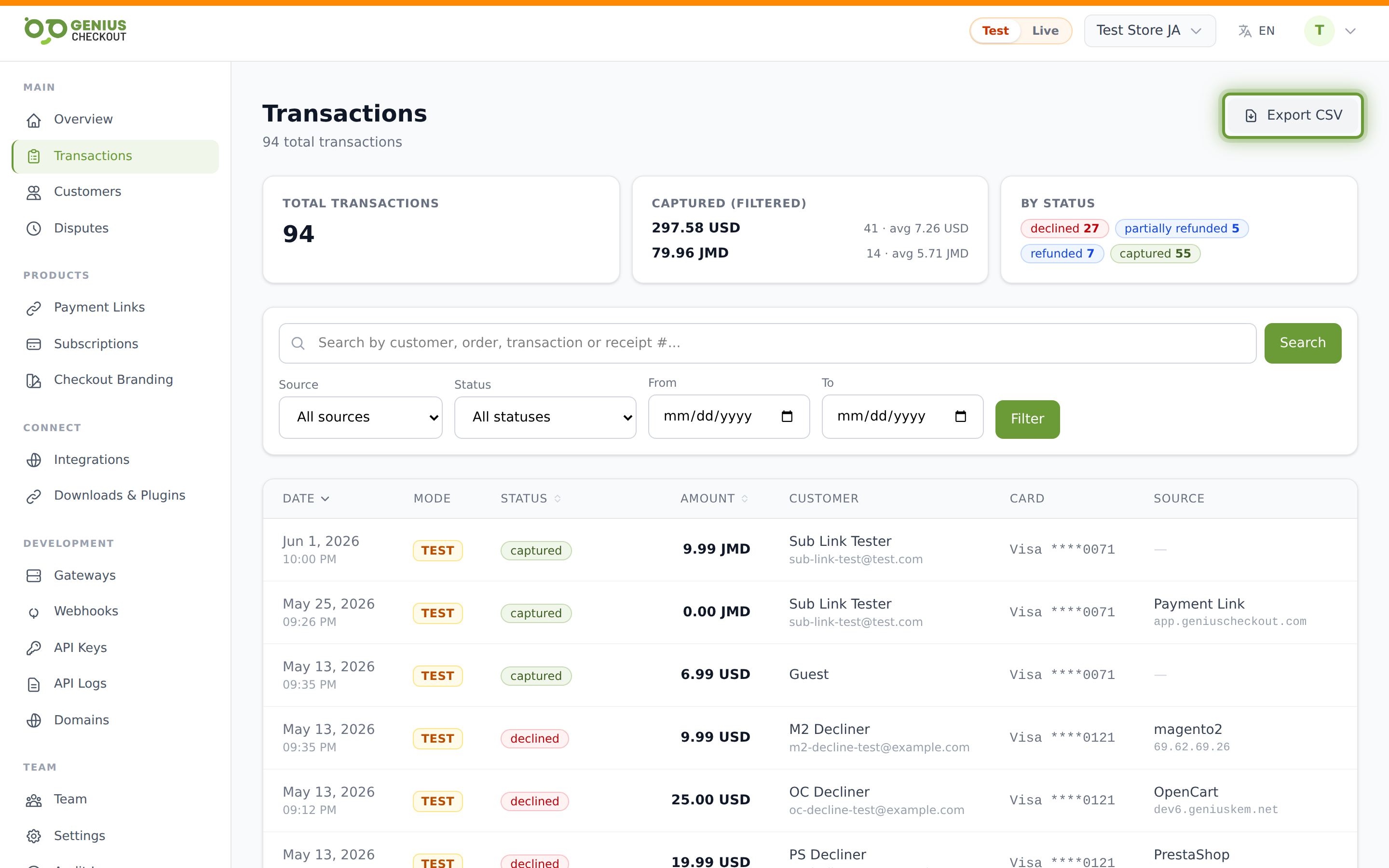Open the Guest 6.99 USD transaction

tap(810, 675)
